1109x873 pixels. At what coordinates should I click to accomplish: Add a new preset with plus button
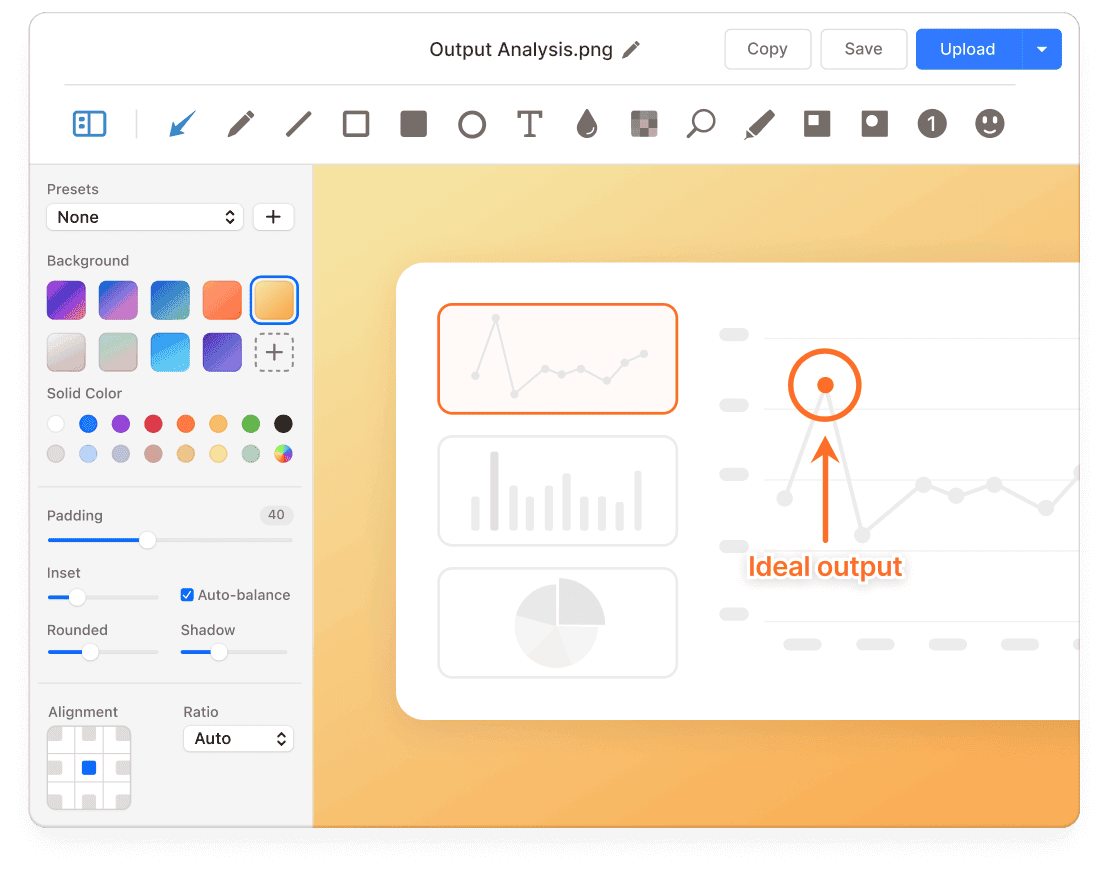(273, 217)
